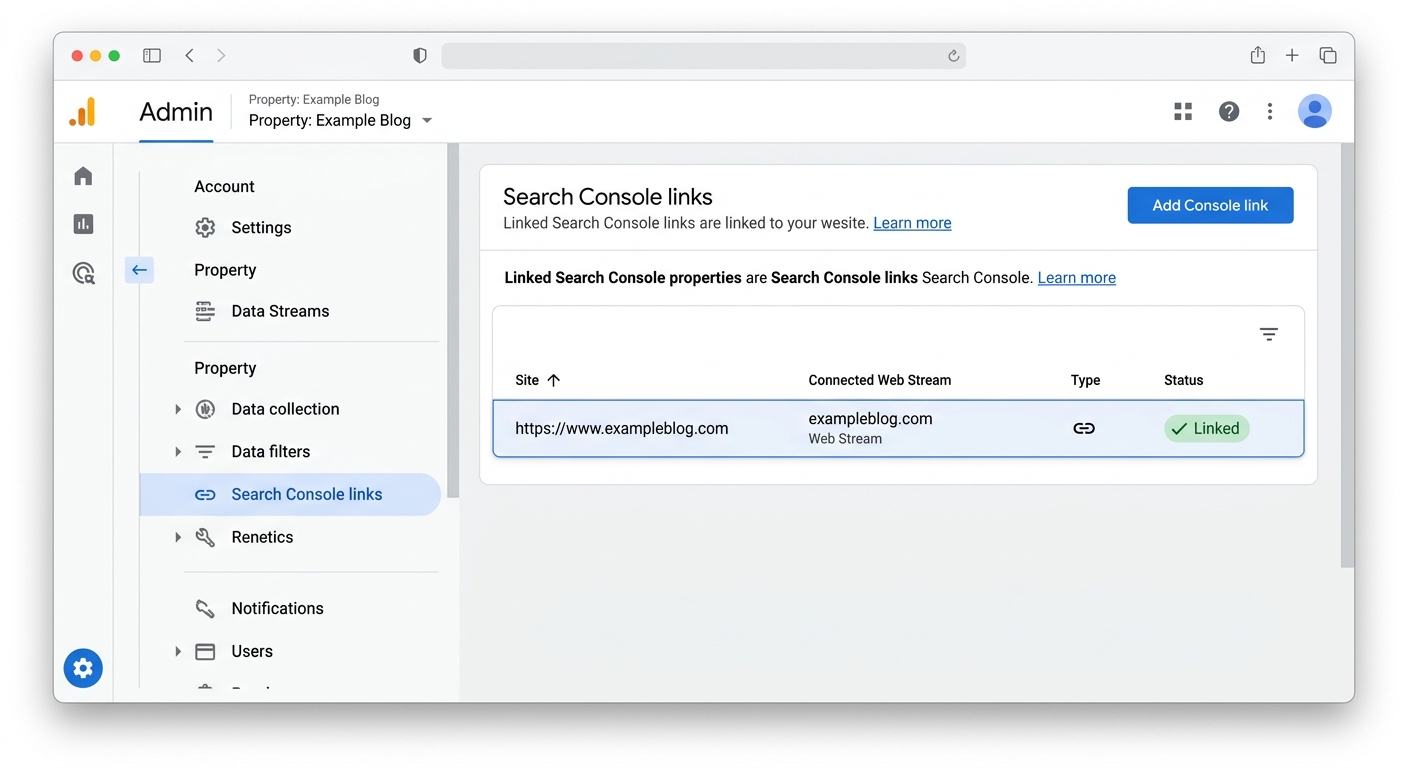Click the browser forward arrow
The height and width of the screenshot is (768, 1408).
coord(221,56)
